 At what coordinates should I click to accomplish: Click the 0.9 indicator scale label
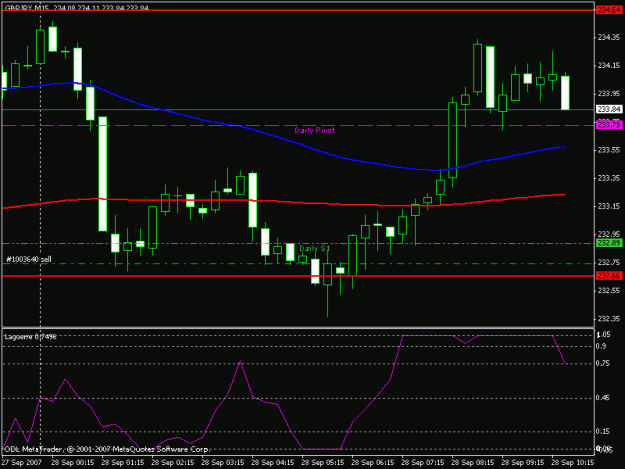[601, 346]
